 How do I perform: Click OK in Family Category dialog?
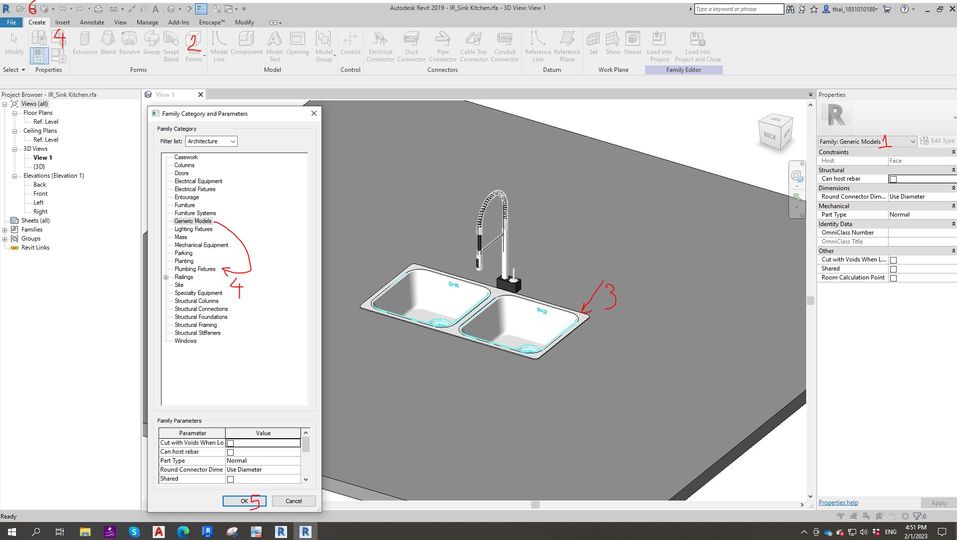[x=244, y=501]
